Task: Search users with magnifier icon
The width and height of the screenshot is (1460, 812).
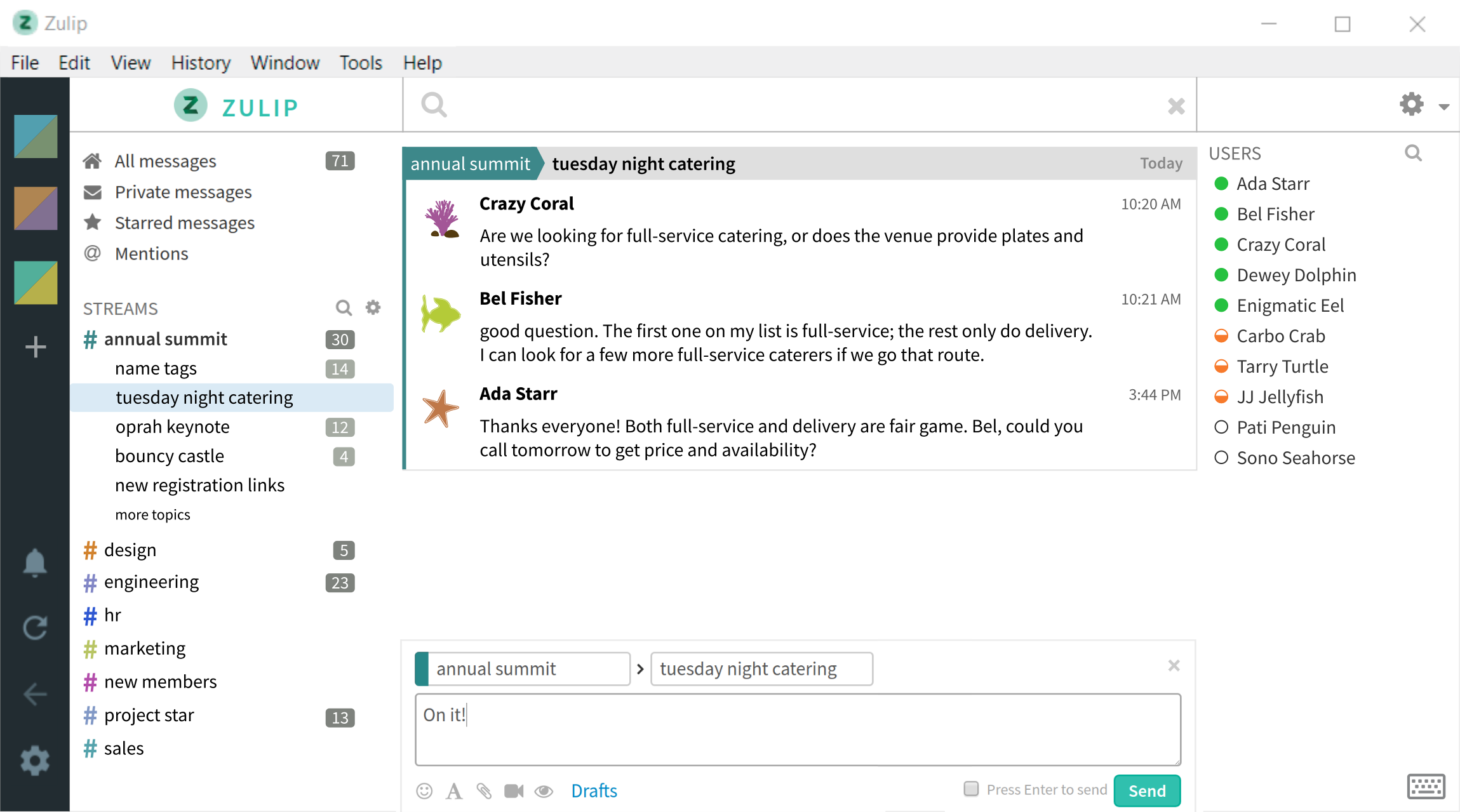Action: [x=1413, y=153]
